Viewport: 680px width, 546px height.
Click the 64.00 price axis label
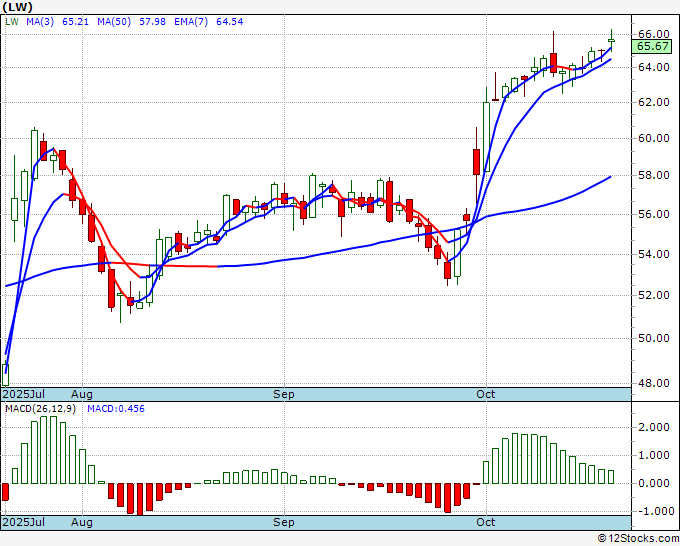point(654,67)
